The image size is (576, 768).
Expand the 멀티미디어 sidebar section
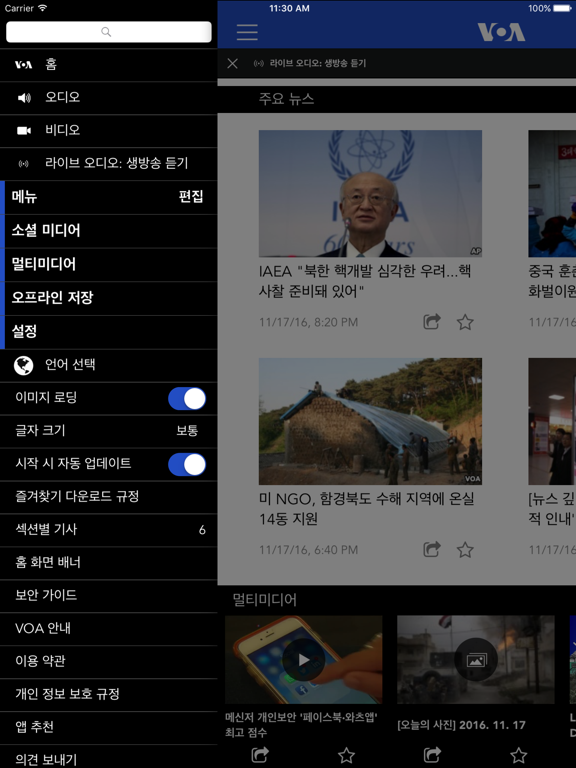[x=109, y=264]
